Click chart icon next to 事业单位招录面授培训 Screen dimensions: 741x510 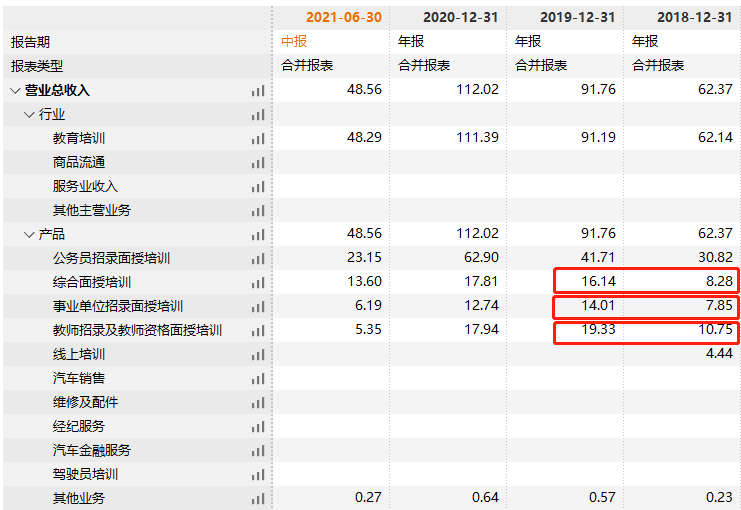coord(258,306)
